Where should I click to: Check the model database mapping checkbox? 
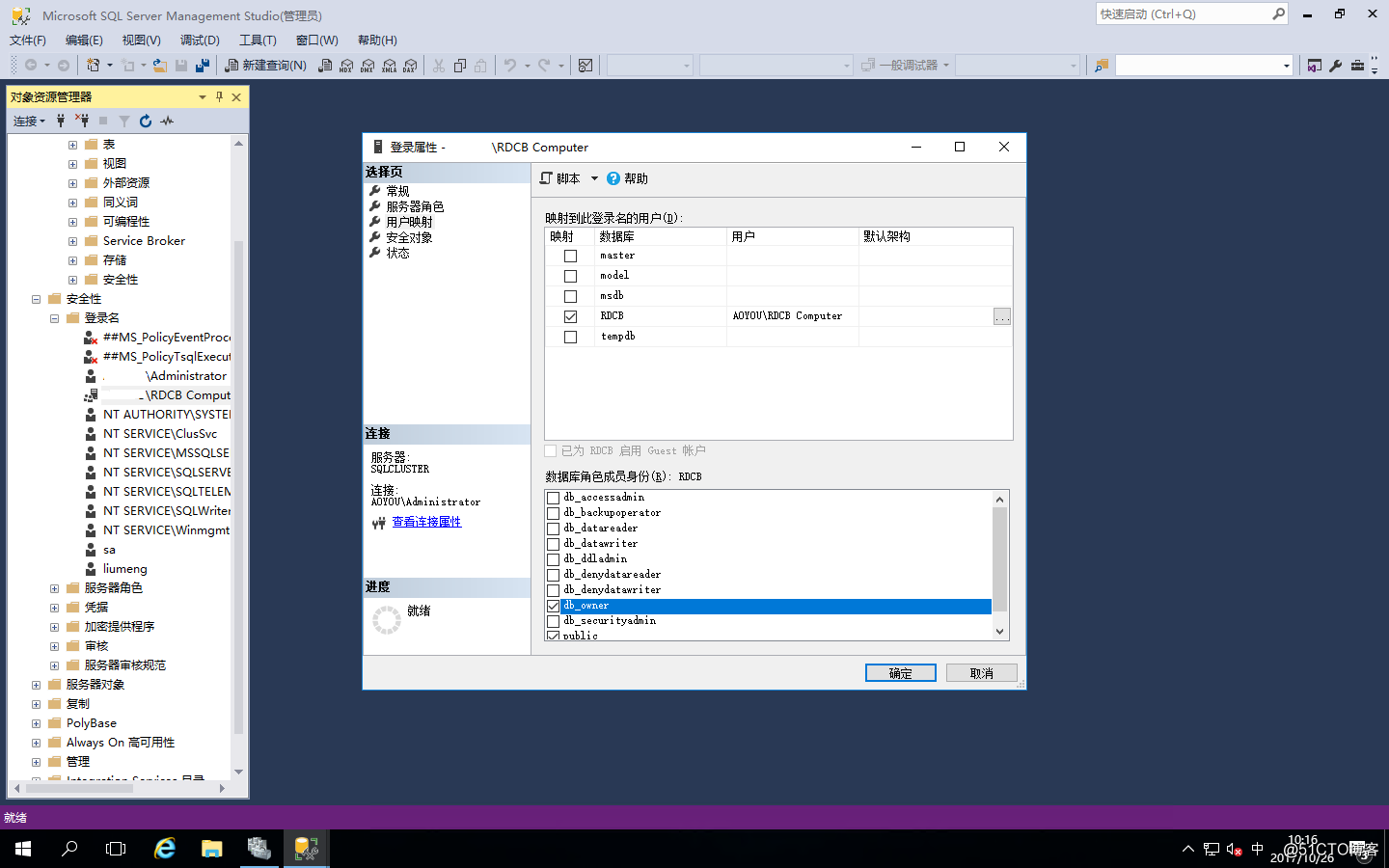571,276
